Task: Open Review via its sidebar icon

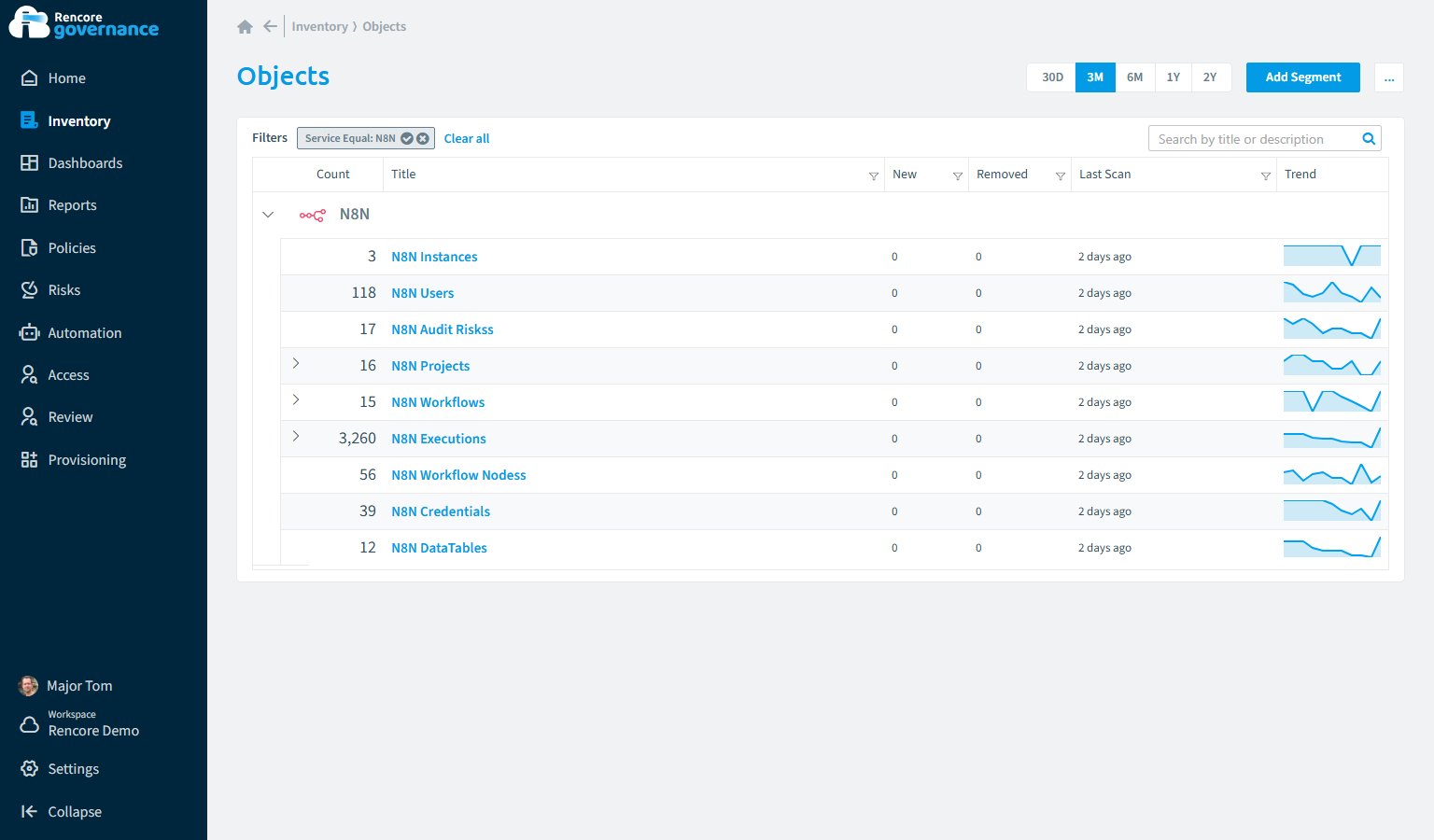Action: (30, 416)
